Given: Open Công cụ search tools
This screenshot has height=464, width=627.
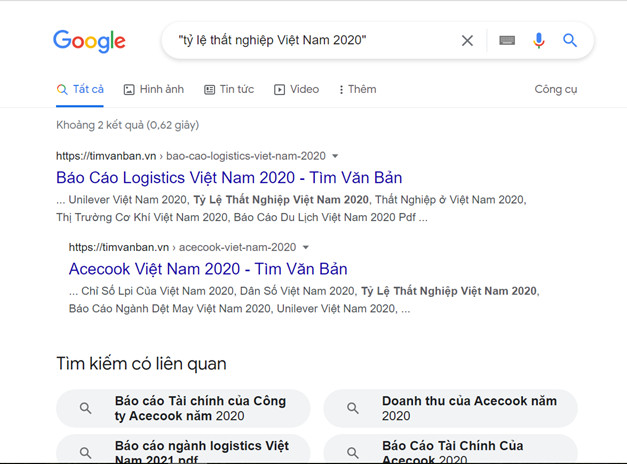Looking at the screenshot, I should (x=556, y=89).
